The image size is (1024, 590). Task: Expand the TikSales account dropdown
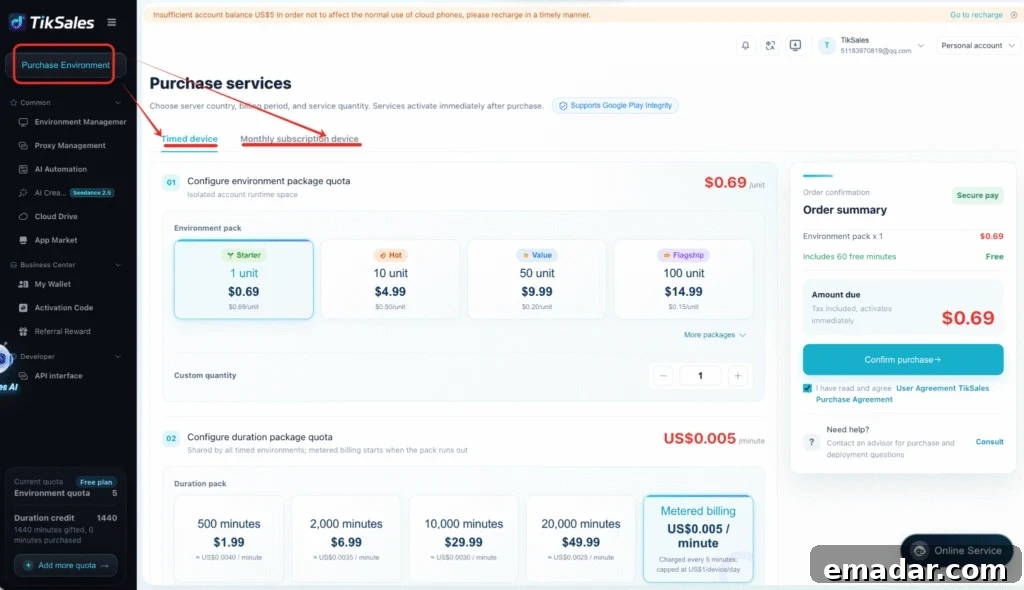[921, 46]
